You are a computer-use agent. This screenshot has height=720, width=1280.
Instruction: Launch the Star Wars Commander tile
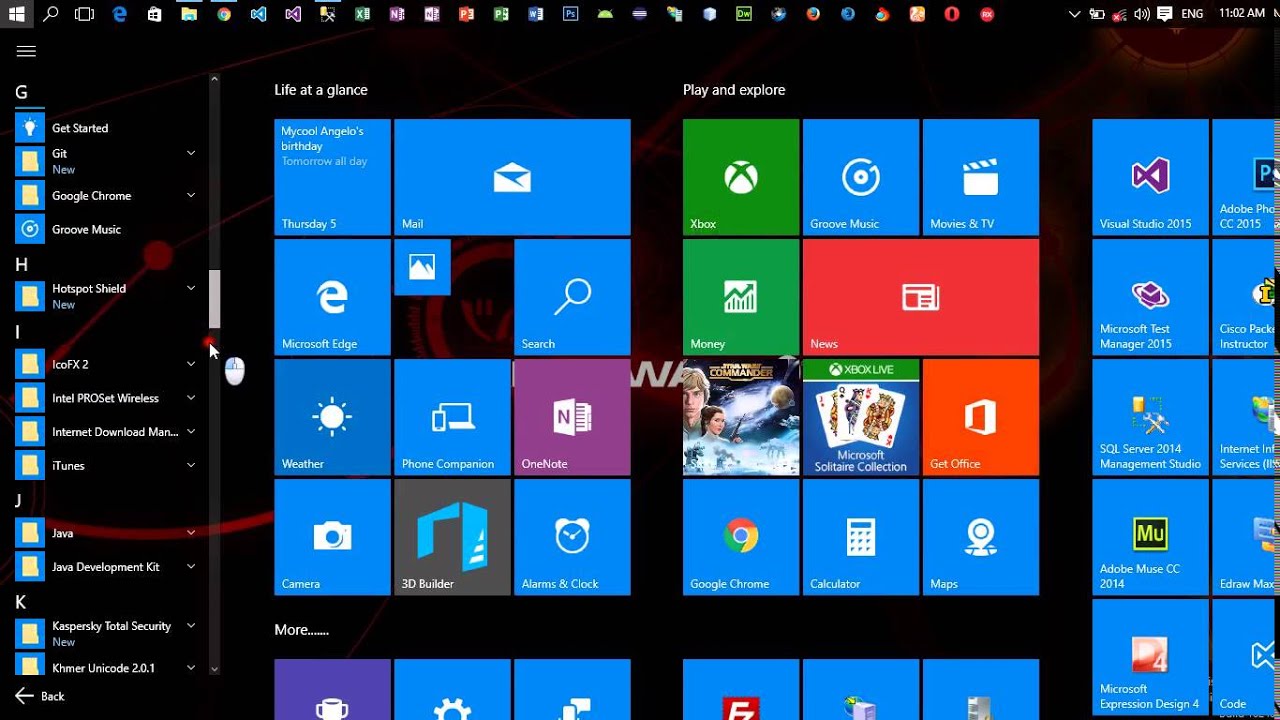(741, 417)
